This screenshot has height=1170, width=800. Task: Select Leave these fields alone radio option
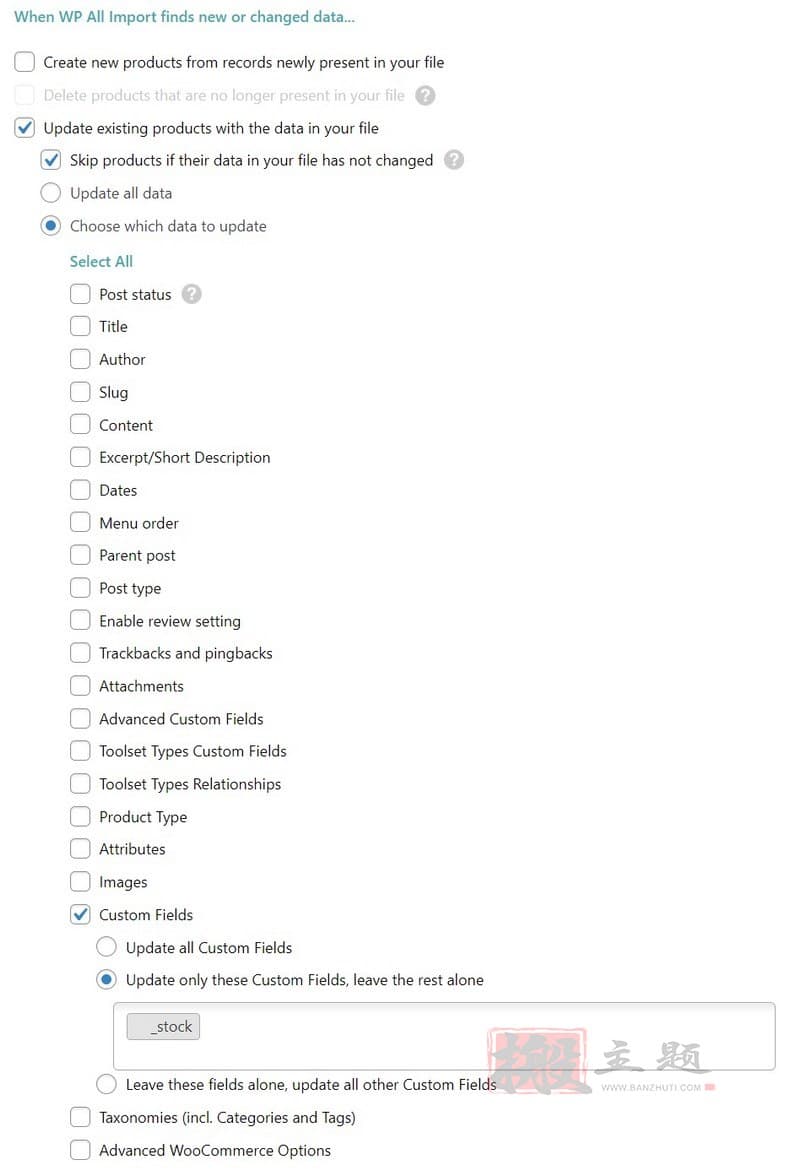click(107, 1084)
